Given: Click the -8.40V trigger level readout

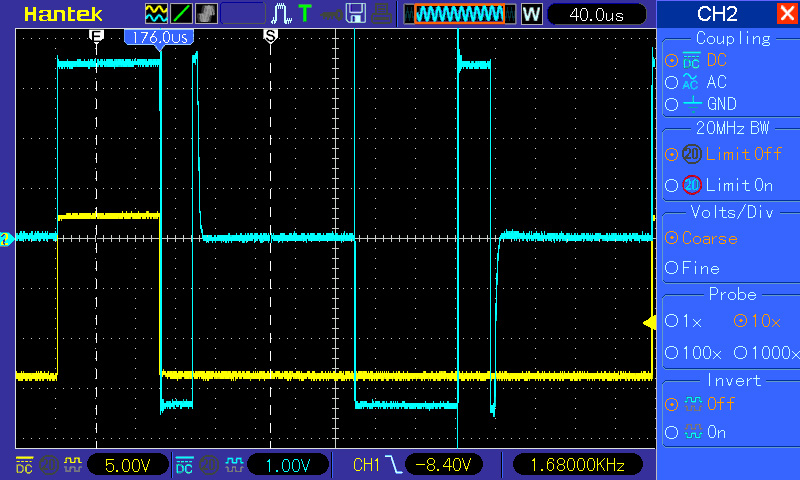Looking at the screenshot, I should [443, 465].
